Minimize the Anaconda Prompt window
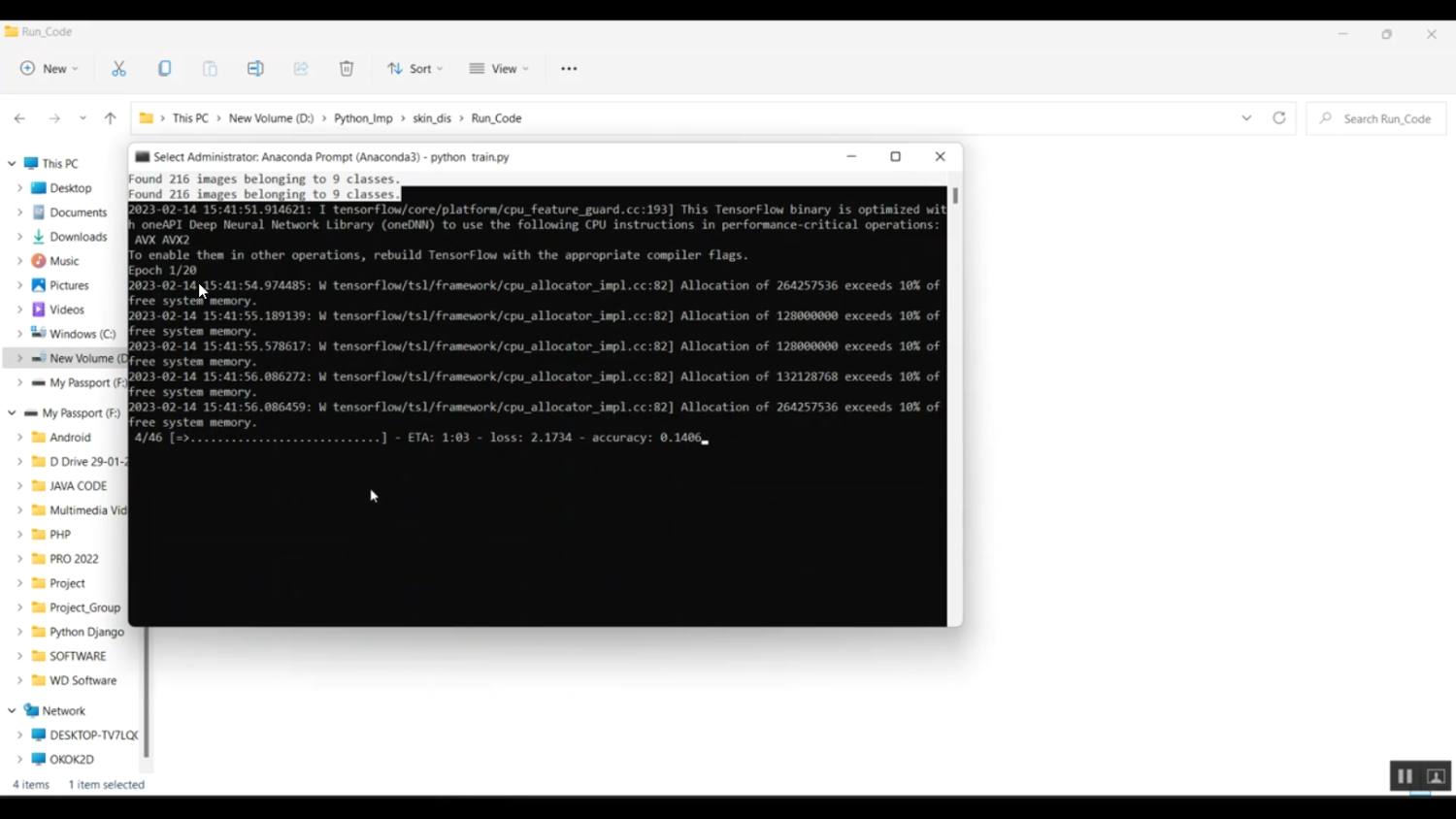Viewport: 1456px width, 819px height. coord(851,156)
